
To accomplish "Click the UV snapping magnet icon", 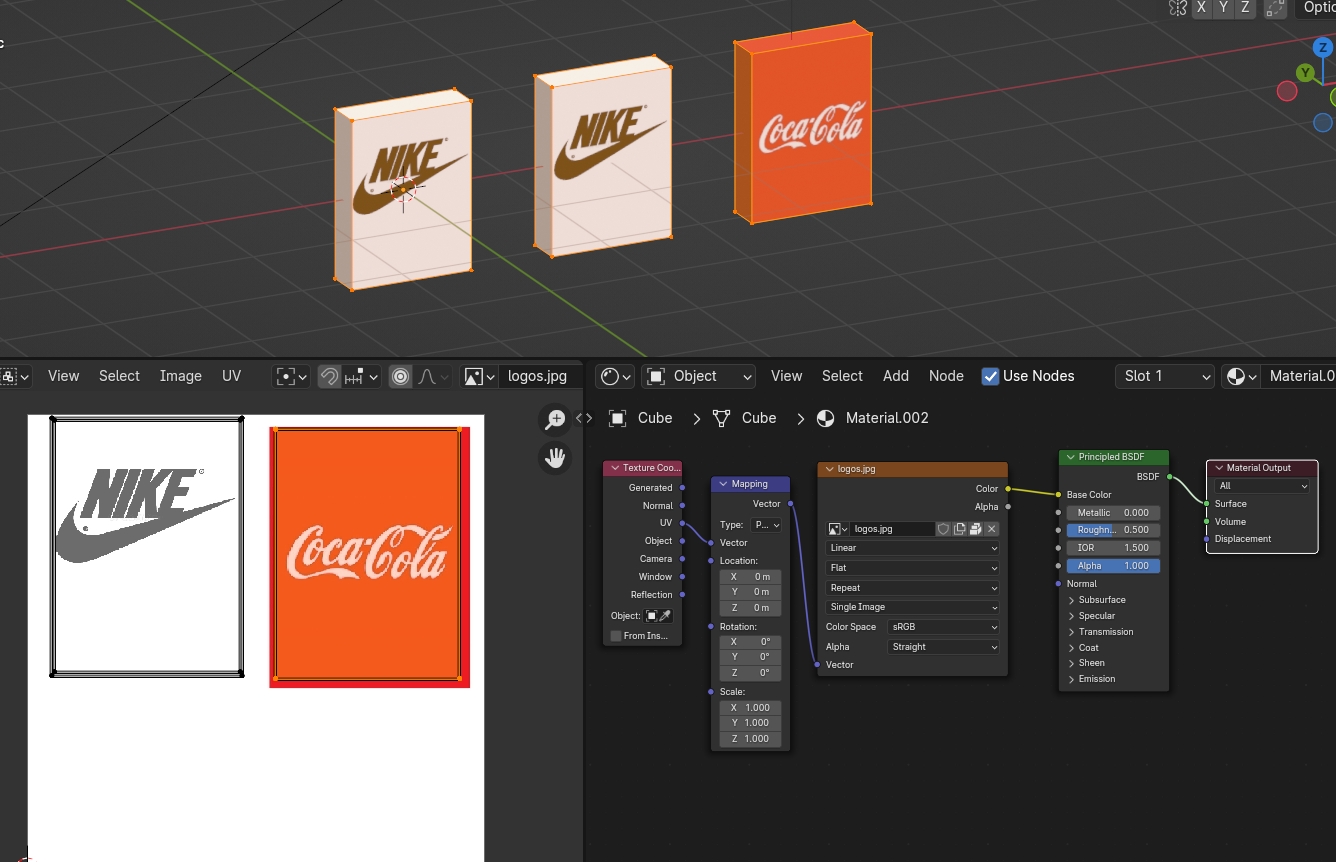I will click(329, 376).
